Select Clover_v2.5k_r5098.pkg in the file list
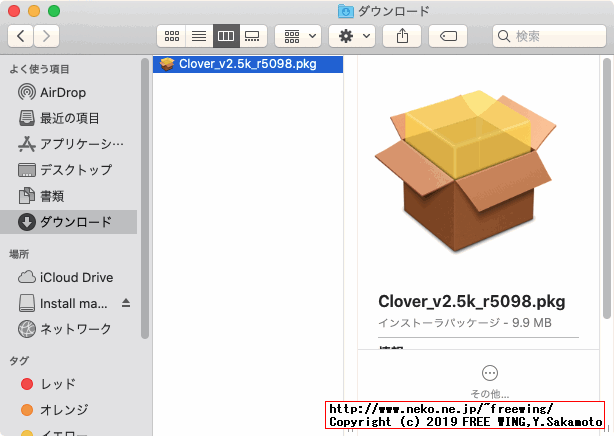 click(248, 64)
